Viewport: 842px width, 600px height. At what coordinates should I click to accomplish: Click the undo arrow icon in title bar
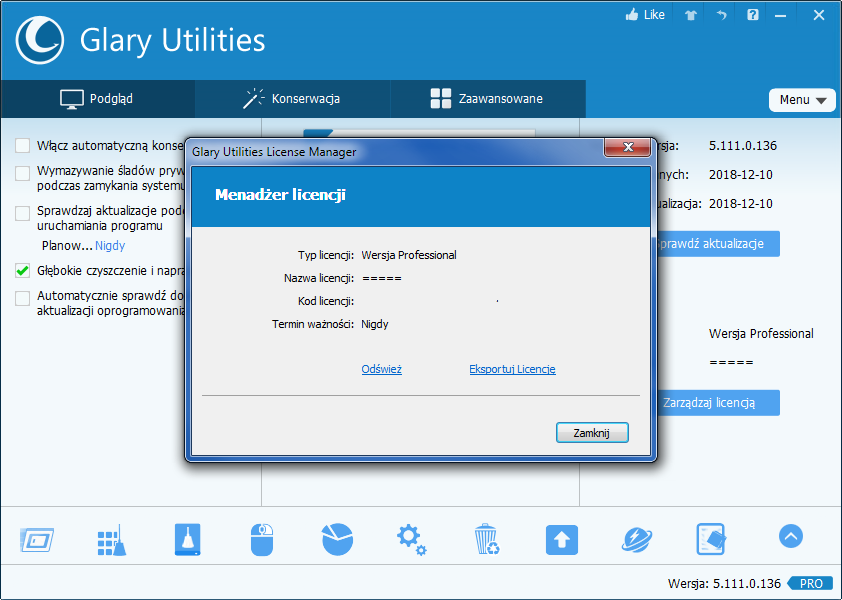[721, 15]
